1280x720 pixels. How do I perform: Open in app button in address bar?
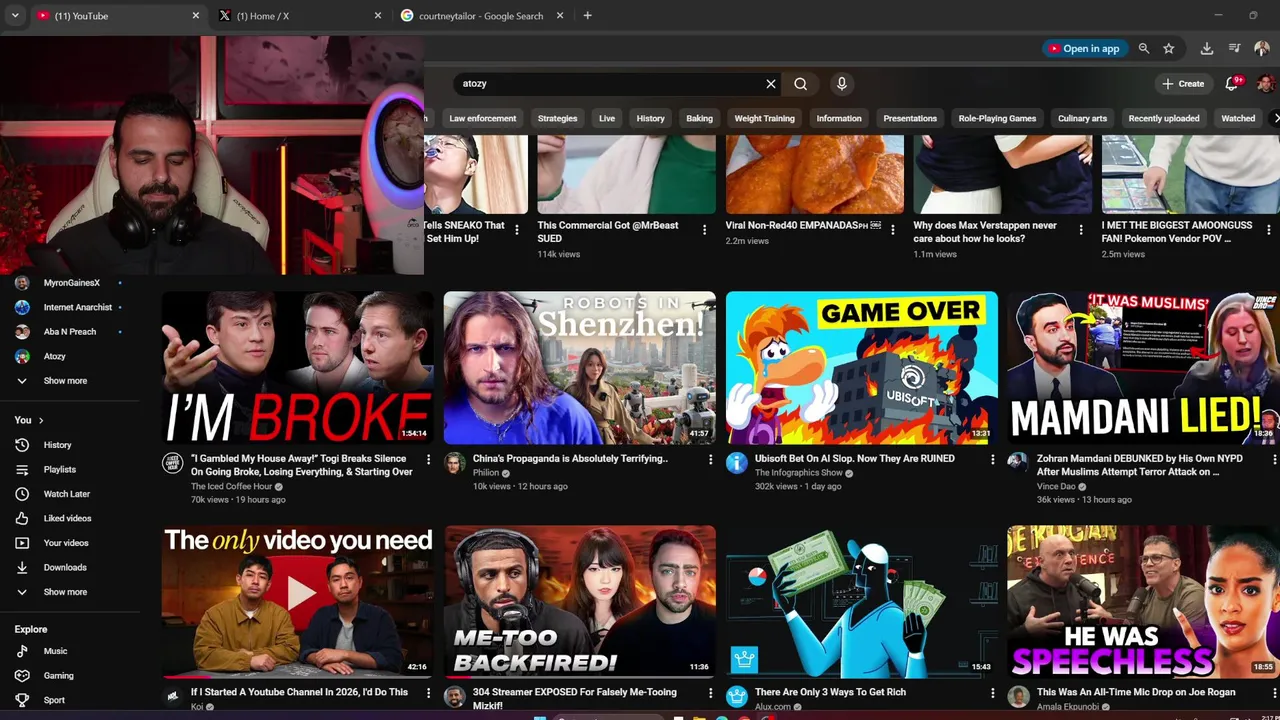[x=1083, y=48]
